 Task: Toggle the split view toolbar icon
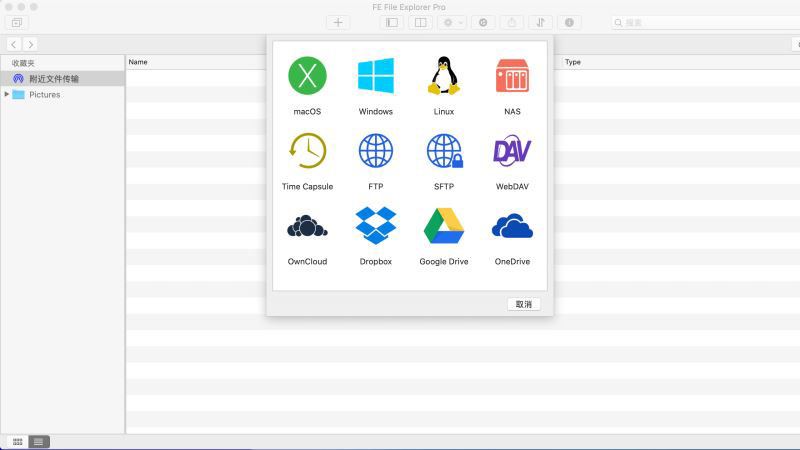[420, 22]
